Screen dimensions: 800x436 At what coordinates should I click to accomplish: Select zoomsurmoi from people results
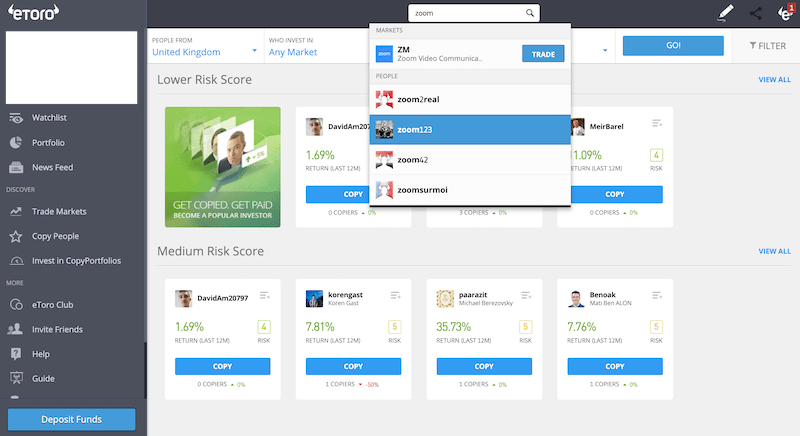click(x=470, y=190)
